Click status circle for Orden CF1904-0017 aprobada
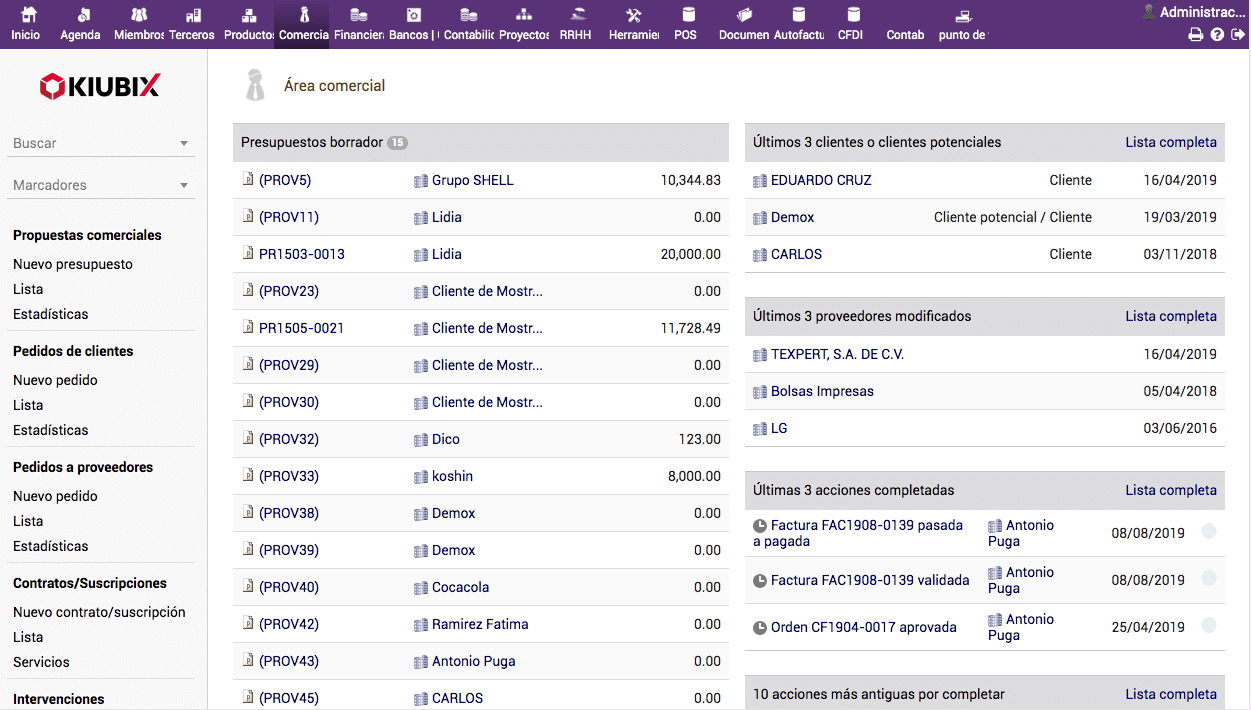 1209,627
